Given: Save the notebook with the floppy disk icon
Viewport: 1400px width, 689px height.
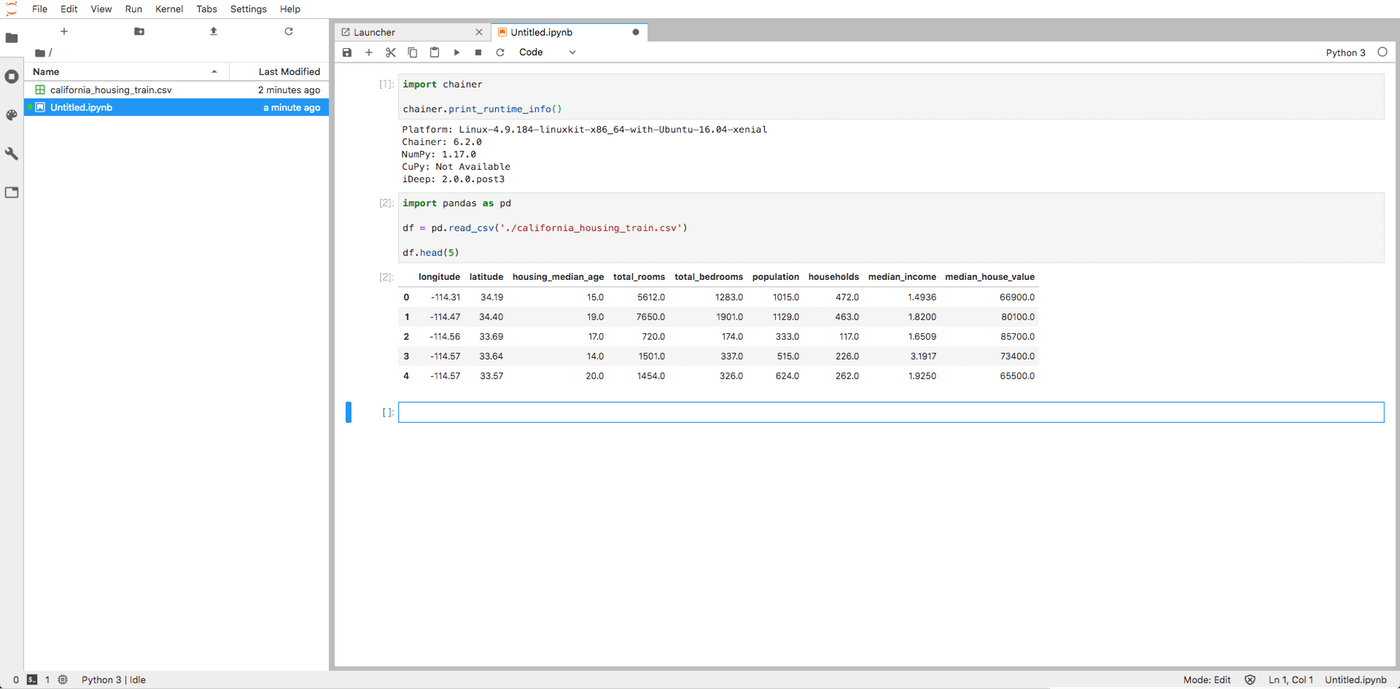Looking at the screenshot, I should (347, 52).
